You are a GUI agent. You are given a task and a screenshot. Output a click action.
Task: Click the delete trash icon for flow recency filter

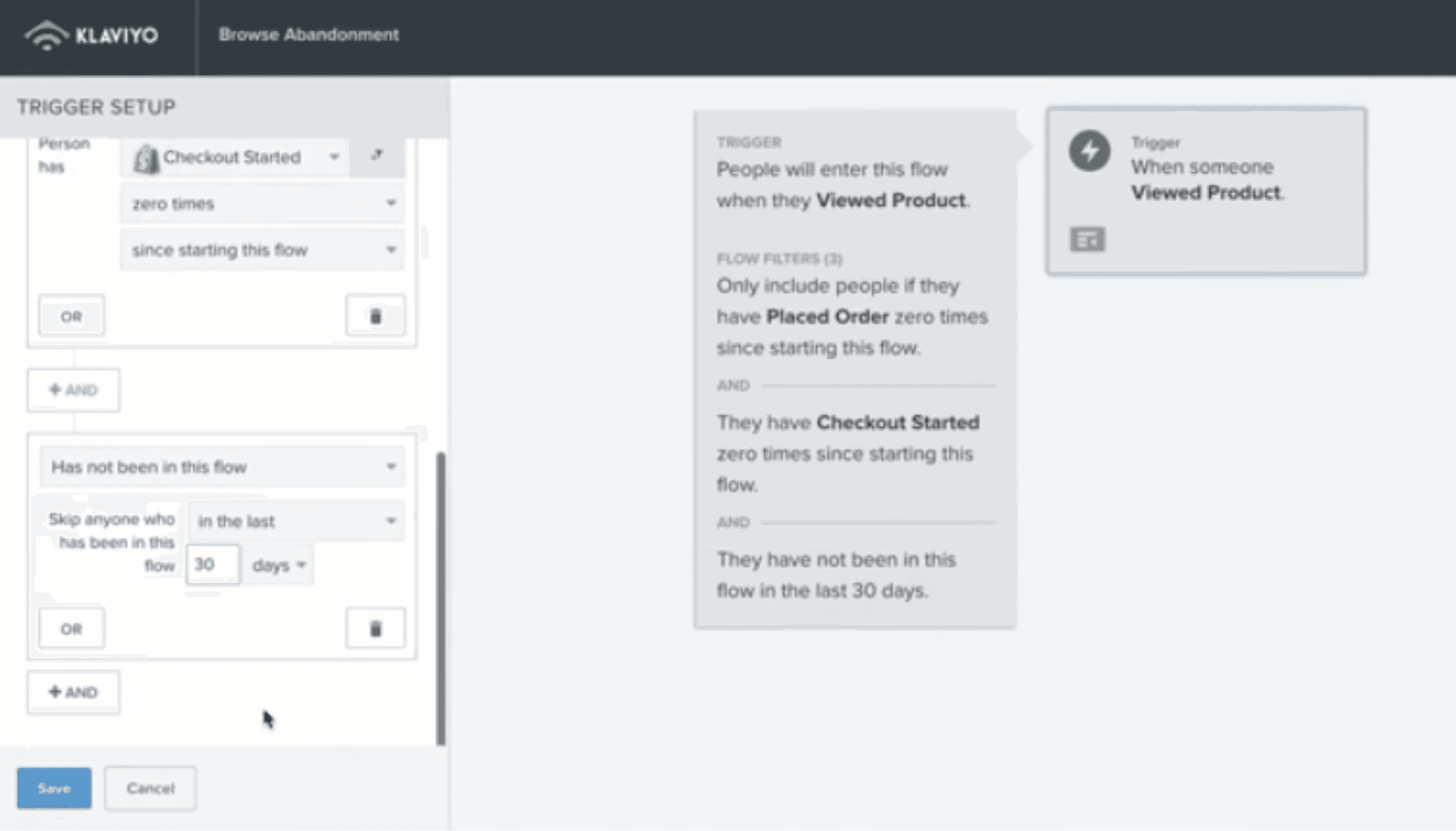(375, 628)
